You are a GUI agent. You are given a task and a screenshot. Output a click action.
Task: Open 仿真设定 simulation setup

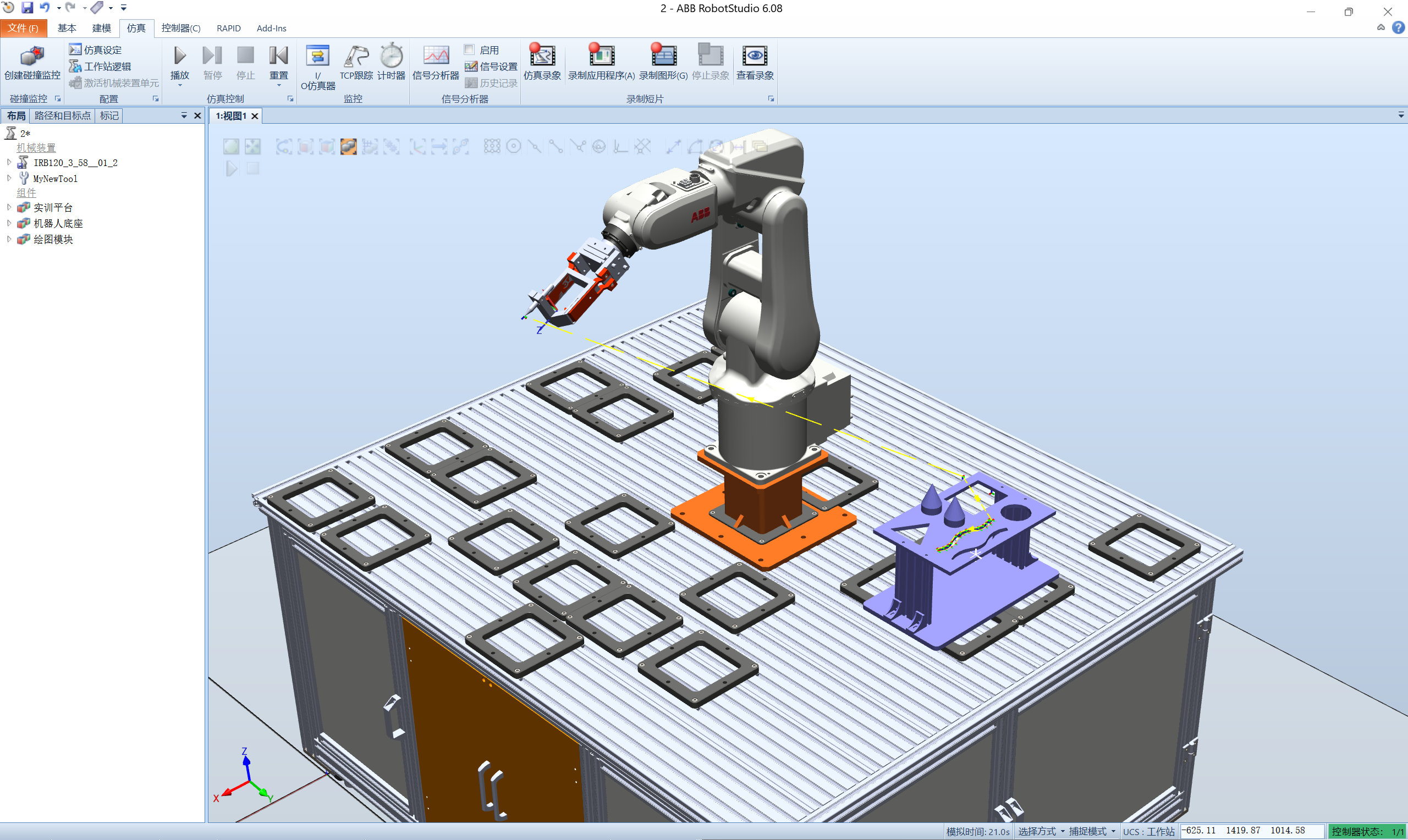pos(95,50)
